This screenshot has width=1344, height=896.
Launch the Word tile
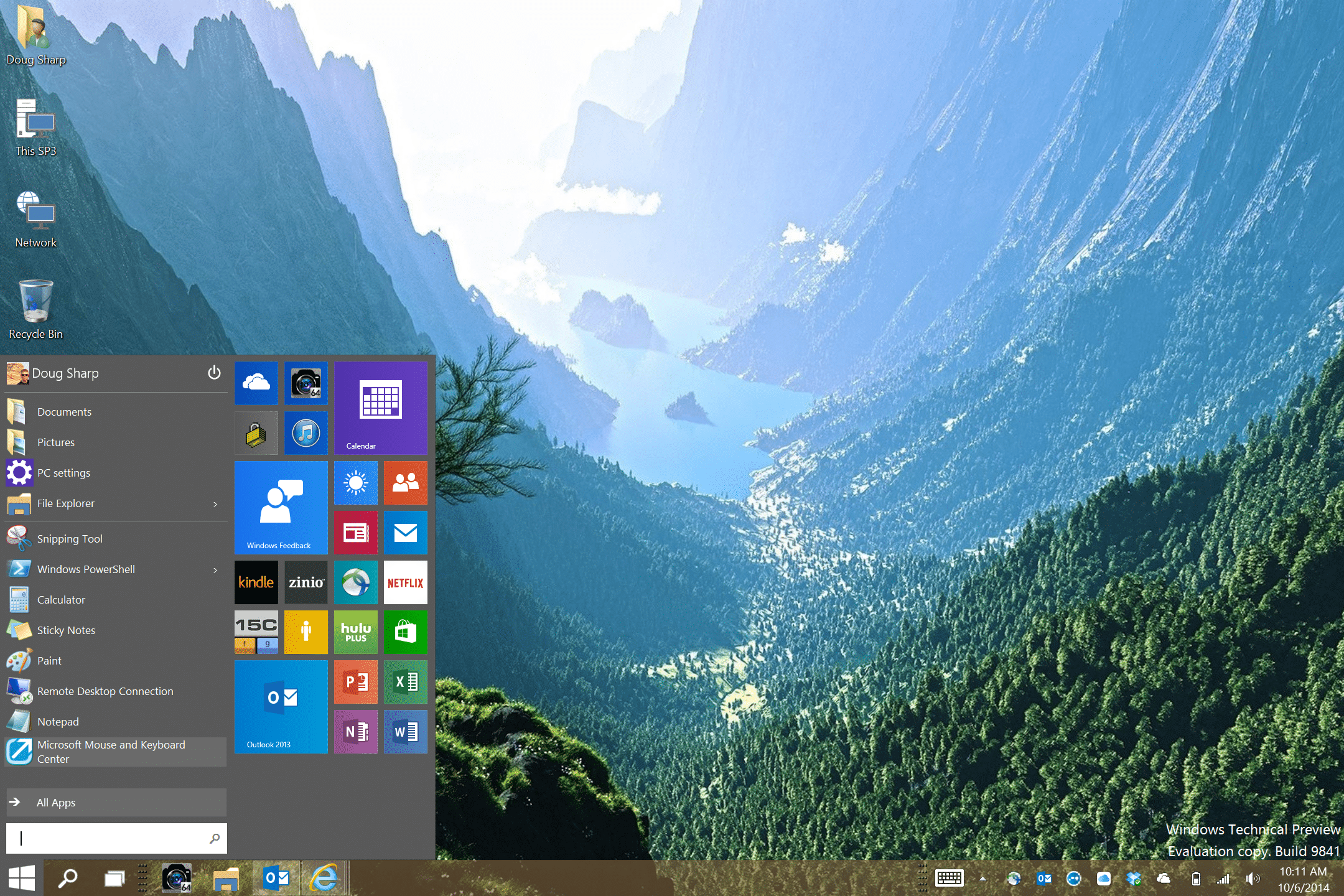click(x=405, y=732)
